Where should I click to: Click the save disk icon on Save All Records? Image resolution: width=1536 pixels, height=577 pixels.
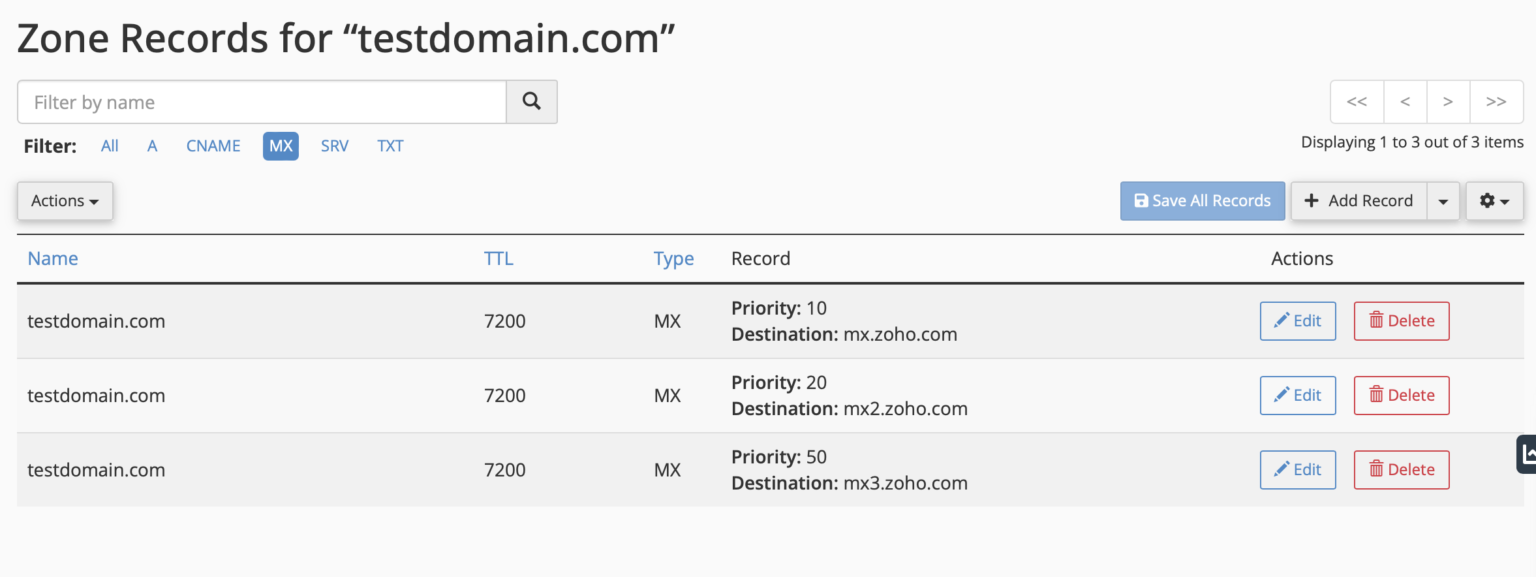click(x=1141, y=200)
